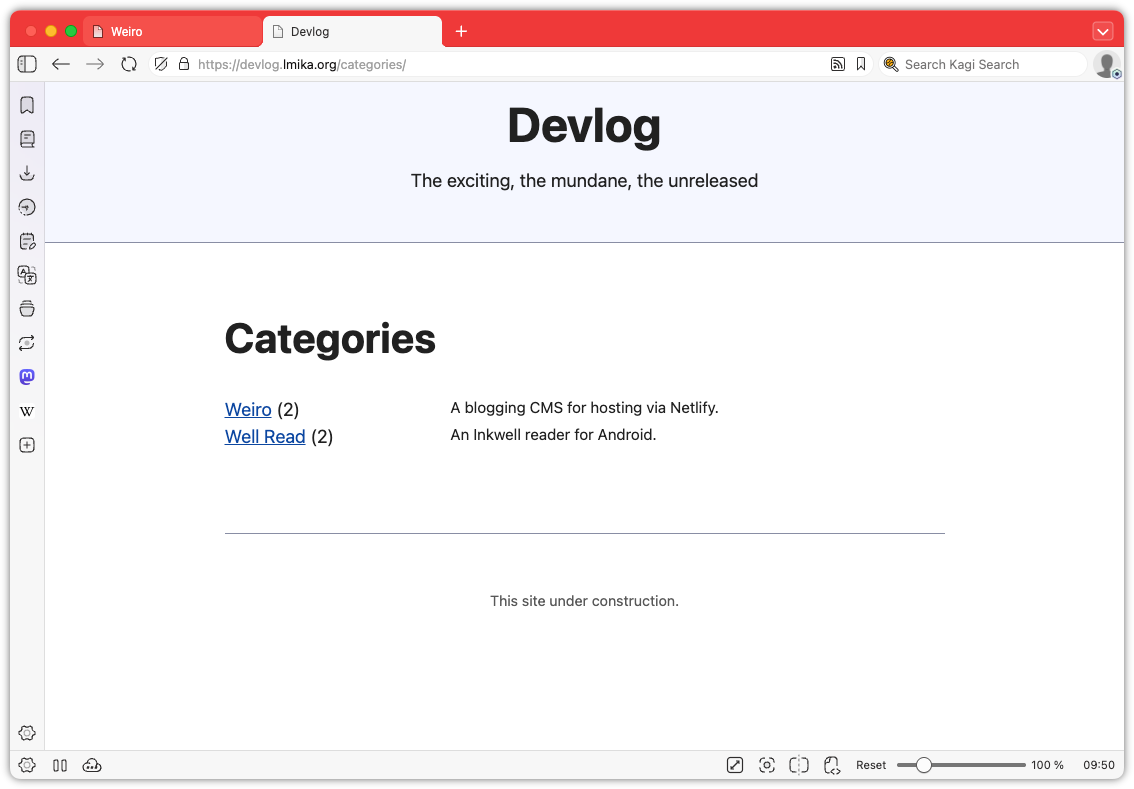This screenshot has width=1134, height=789.
Task: Open the Wikipedia shortcut in the sidebar
Action: point(27,410)
